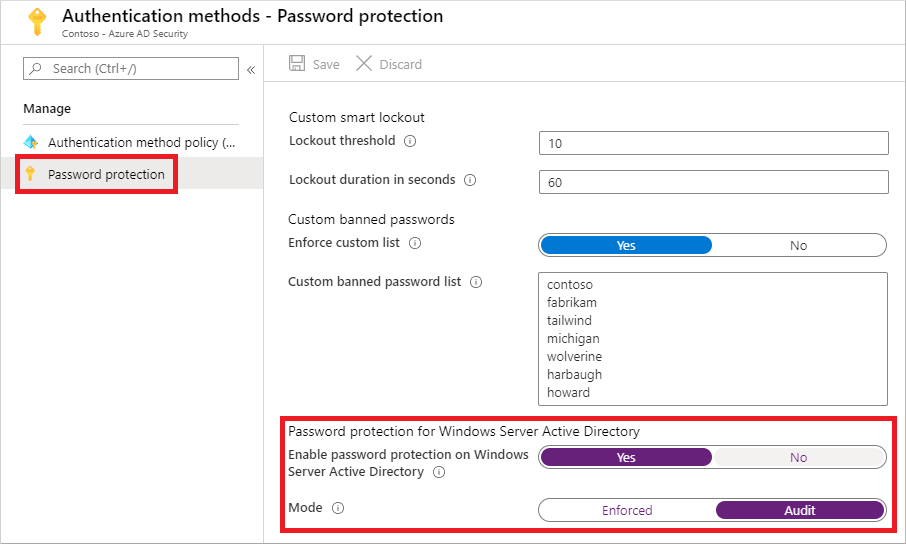Collapse the left menu with the chevron
This screenshot has width=906, height=544.
point(251,70)
